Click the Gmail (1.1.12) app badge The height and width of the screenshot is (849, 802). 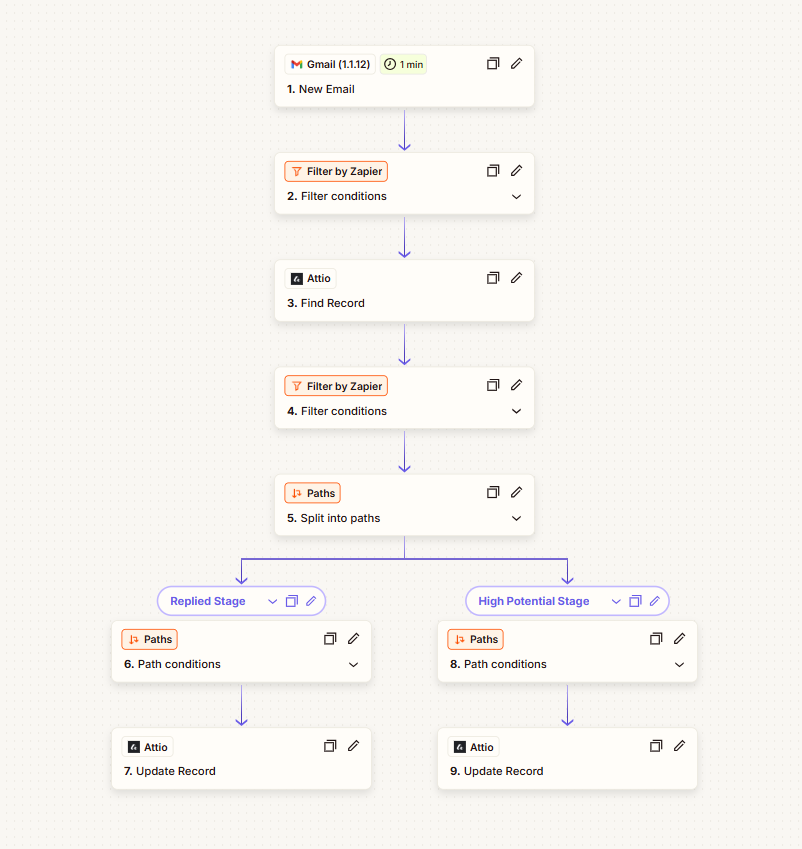(330, 64)
